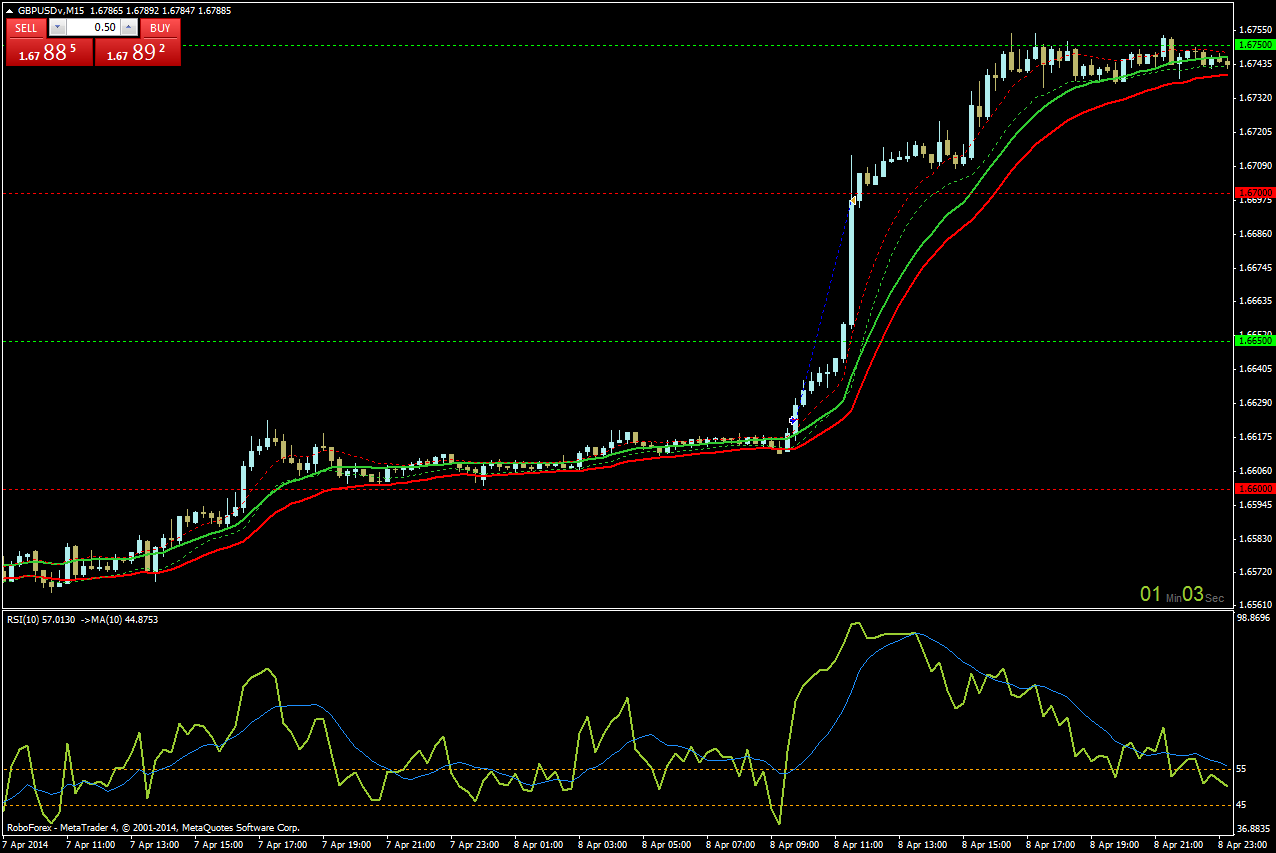Viewport: 1276px width, 853px height.
Task: Select the 1.67500 green price level tag
Action: 1254,45
